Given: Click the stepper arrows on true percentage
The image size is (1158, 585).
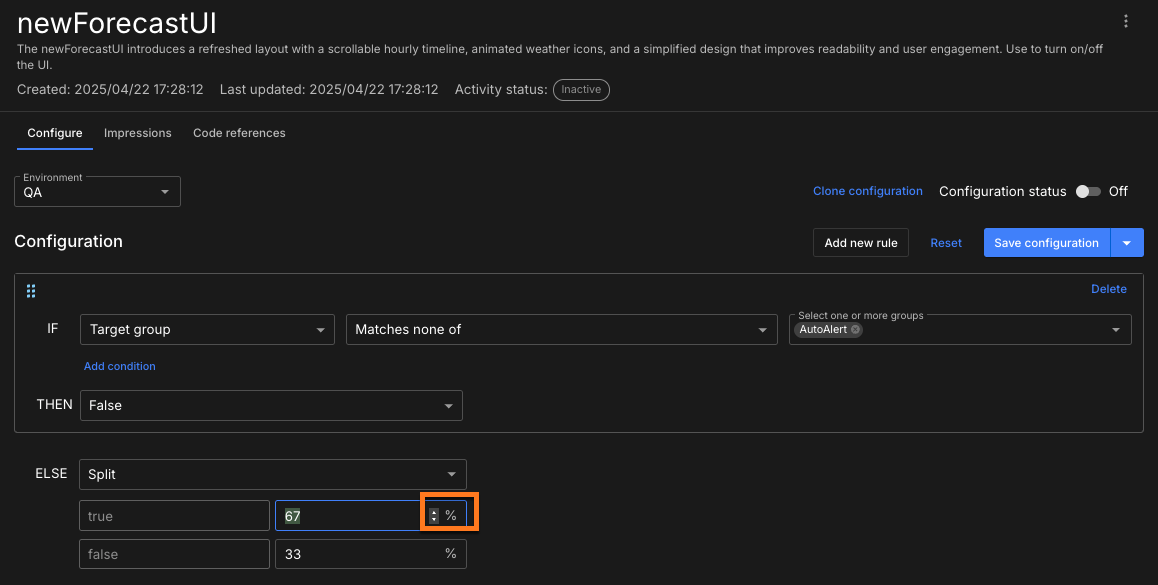Looking at the screenshot, I should [434, 516].
